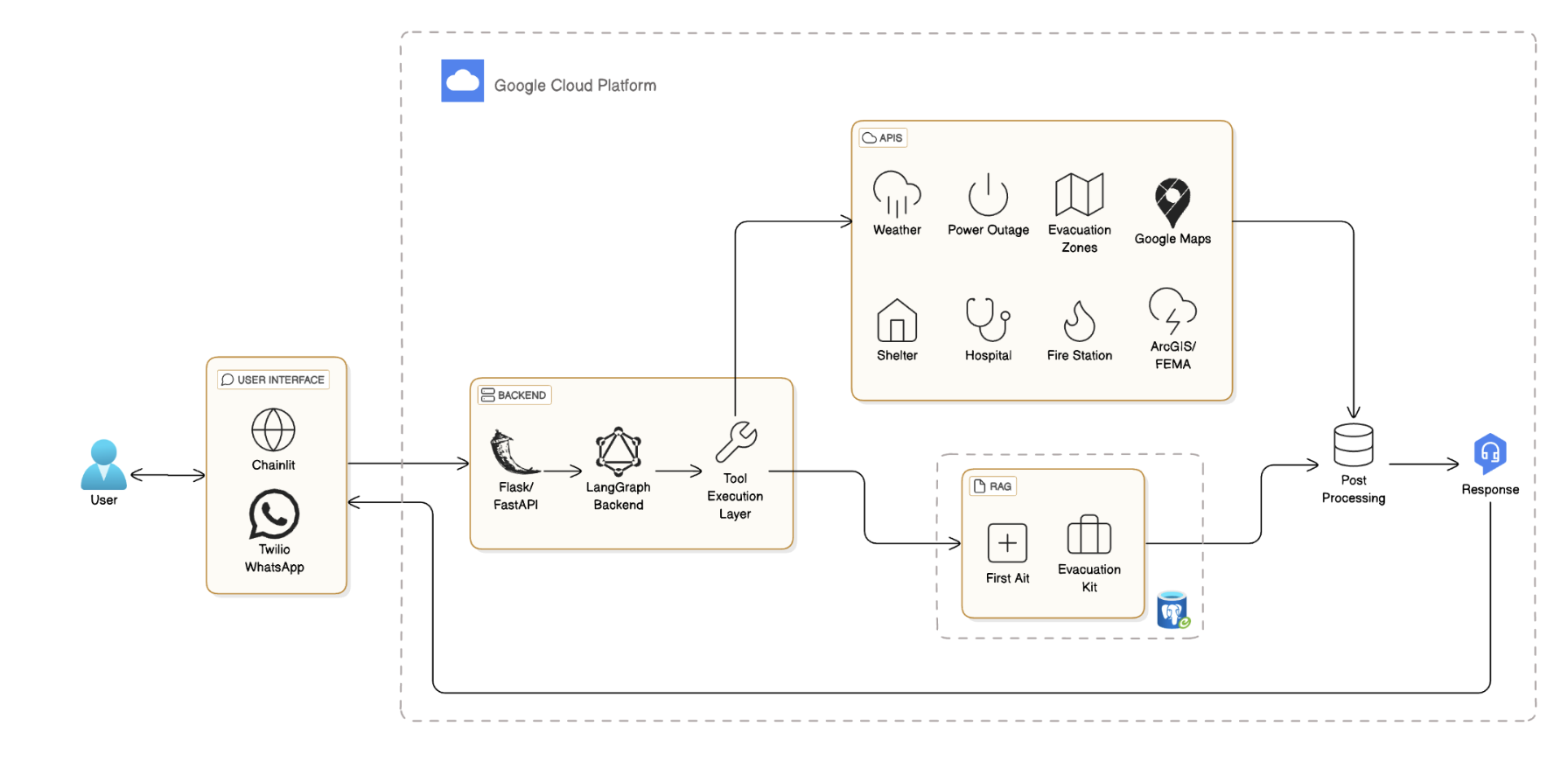The width and height of the screenshot is (1568, 775).
Task: Click the 'Post Processing' label
Action: click(x=1353, y=489)
